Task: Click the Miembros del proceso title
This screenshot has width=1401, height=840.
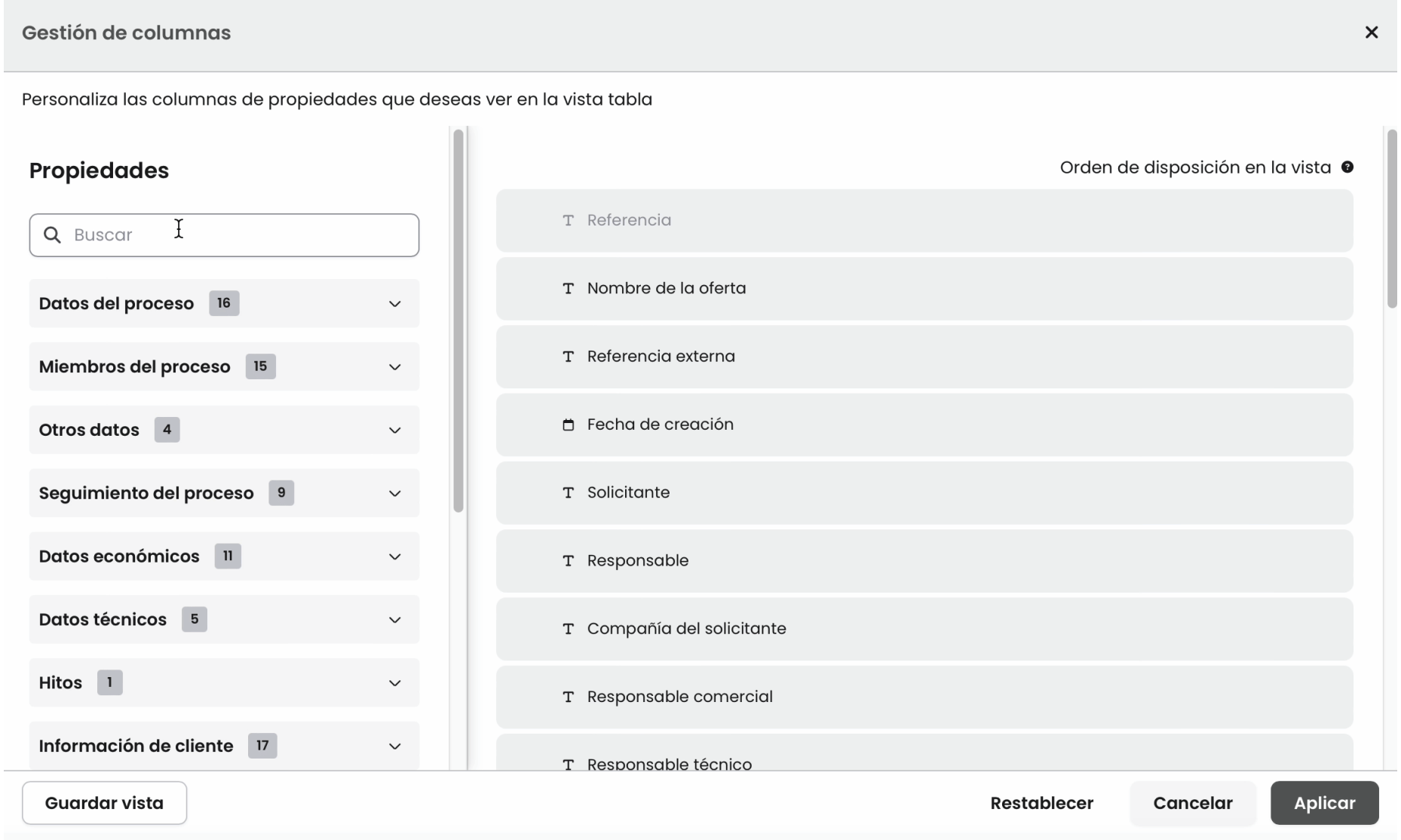Action: 135,367
